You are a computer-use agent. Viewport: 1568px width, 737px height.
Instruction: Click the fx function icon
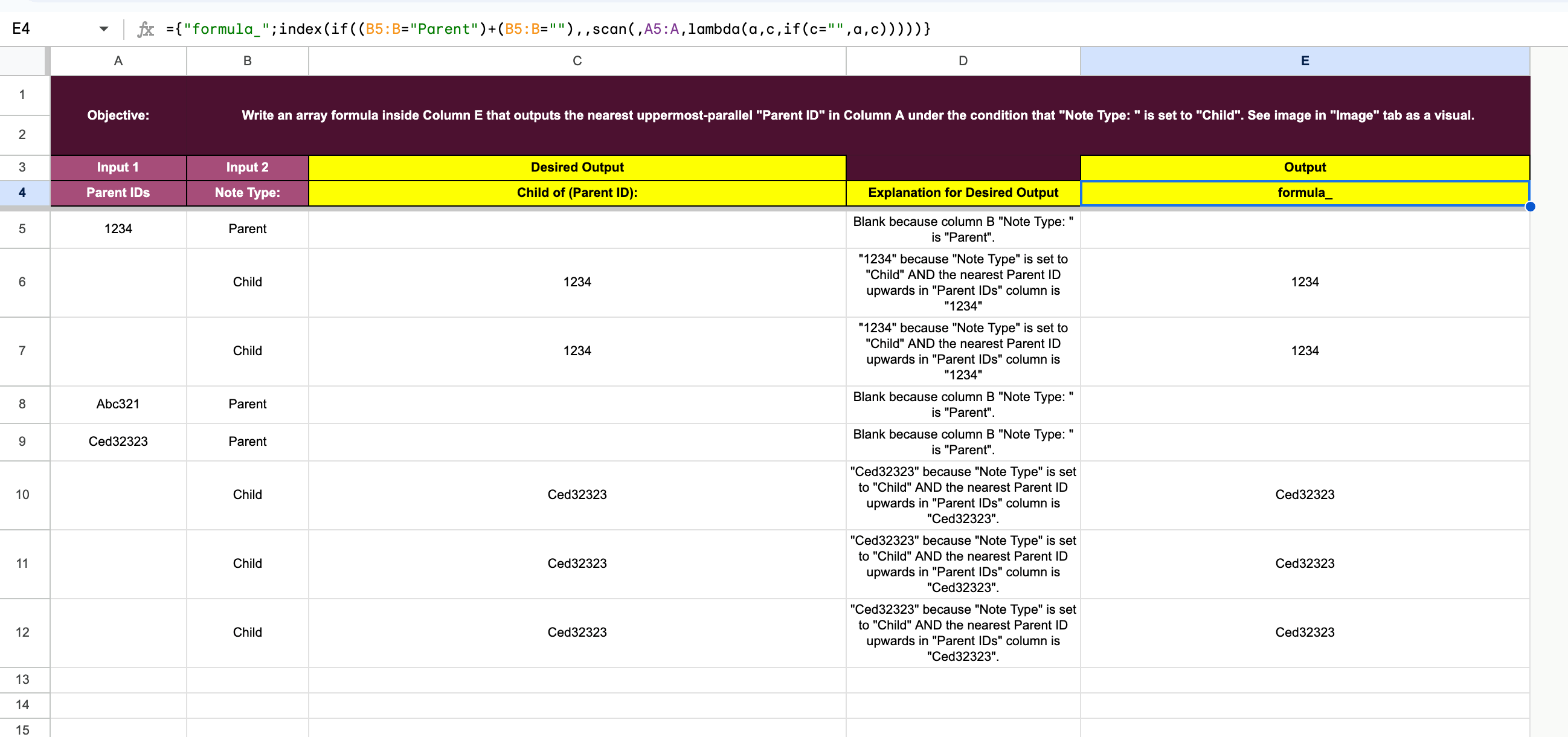(x=146, y=28)
